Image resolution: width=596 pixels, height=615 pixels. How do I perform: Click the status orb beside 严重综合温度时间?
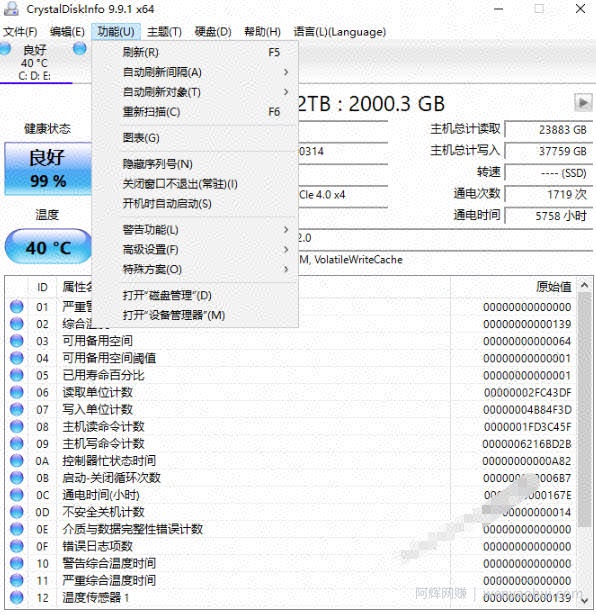(x=16, y=580)
